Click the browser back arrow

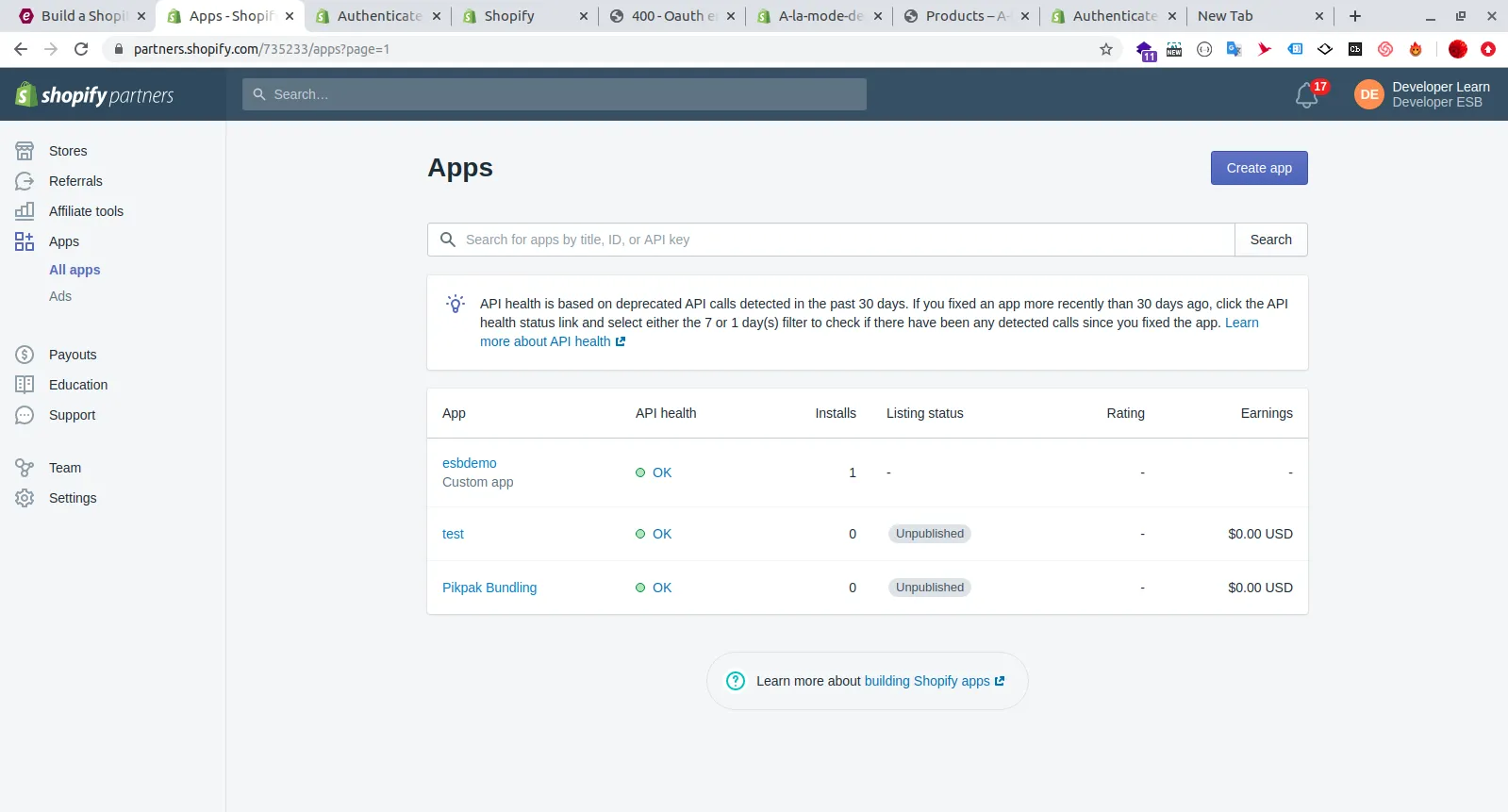coord(21,49)
